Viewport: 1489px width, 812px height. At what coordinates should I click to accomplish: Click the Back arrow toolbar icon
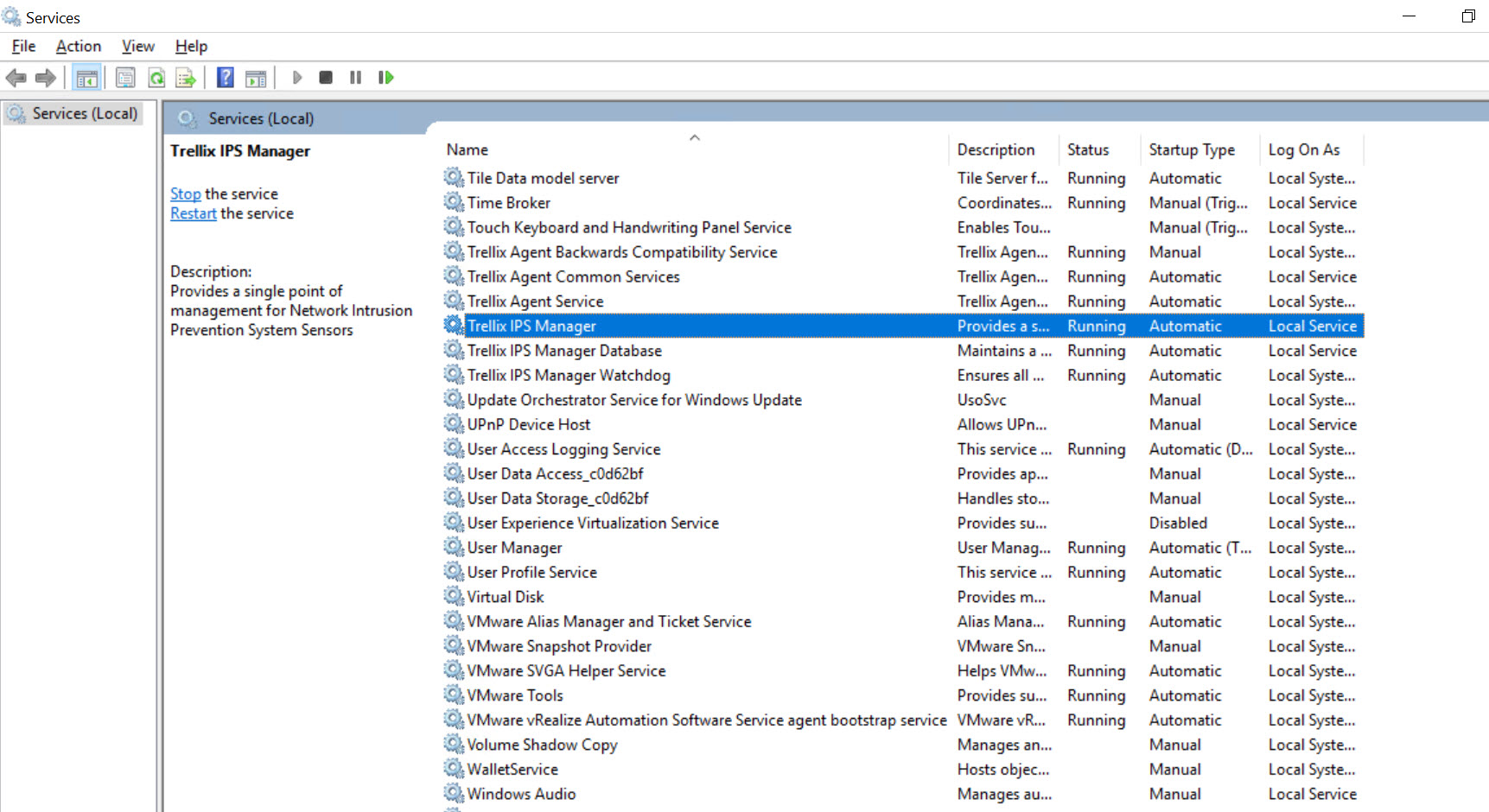click(x=16, y=78)
